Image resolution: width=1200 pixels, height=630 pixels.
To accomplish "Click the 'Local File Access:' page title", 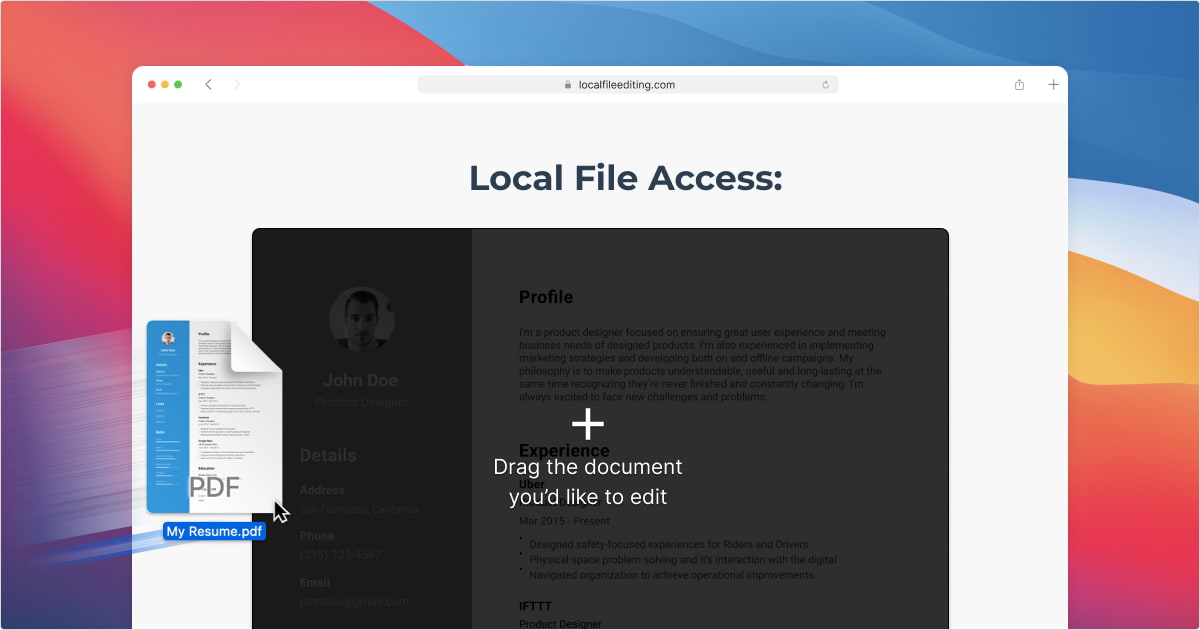I will pos(625,177).
